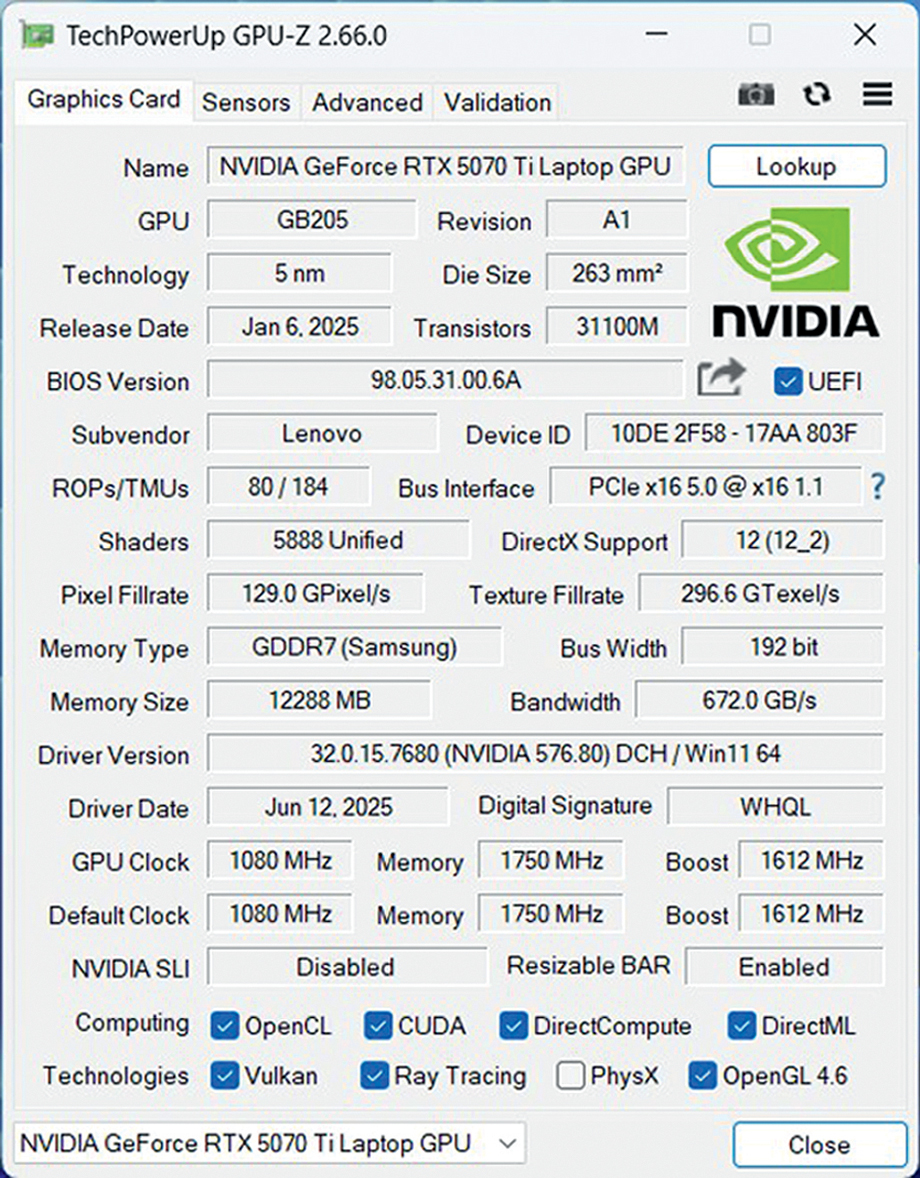
Task: Uncheck CUDA under Computing
Action: point(378,1026)
